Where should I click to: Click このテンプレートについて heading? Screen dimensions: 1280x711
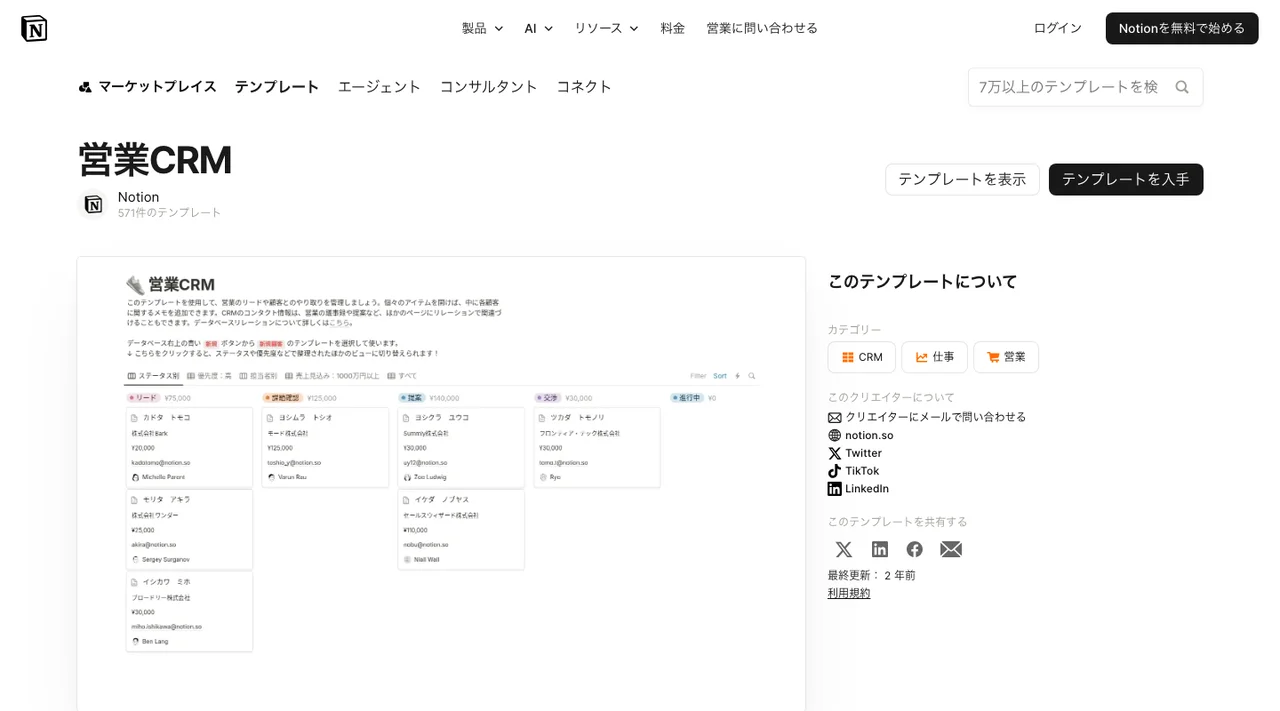923,282
